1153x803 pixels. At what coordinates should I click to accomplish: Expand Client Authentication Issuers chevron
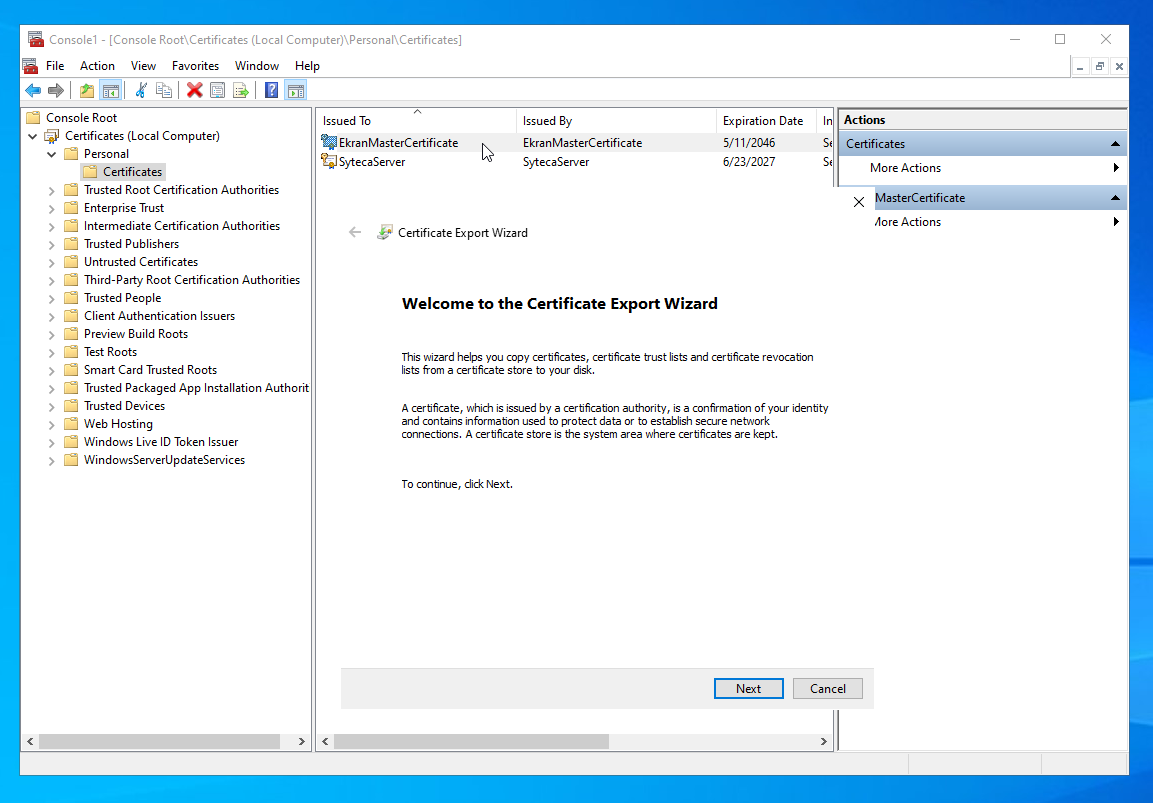click(51, 316)
